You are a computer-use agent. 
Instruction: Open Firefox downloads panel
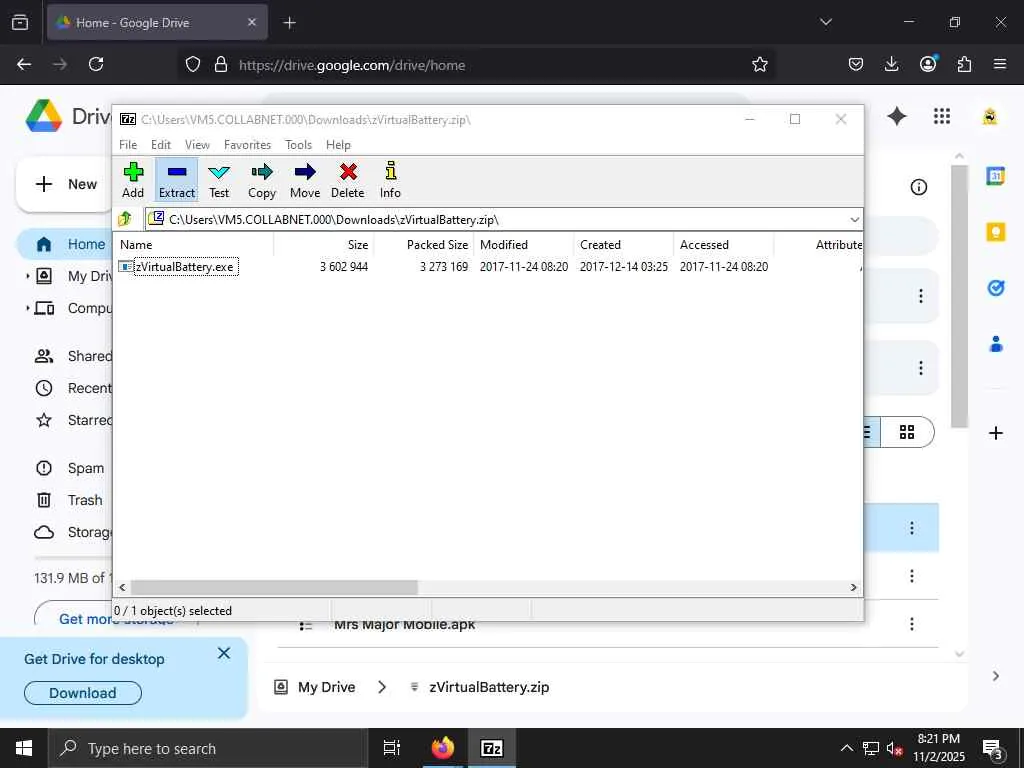(891, 64)
